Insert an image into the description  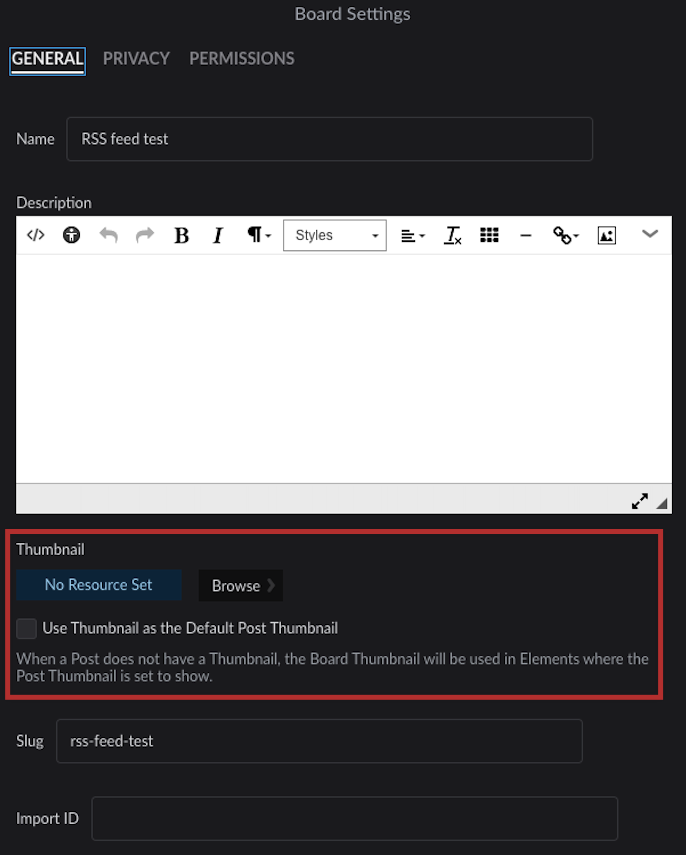pyautogui.click(x=607, y=236)
